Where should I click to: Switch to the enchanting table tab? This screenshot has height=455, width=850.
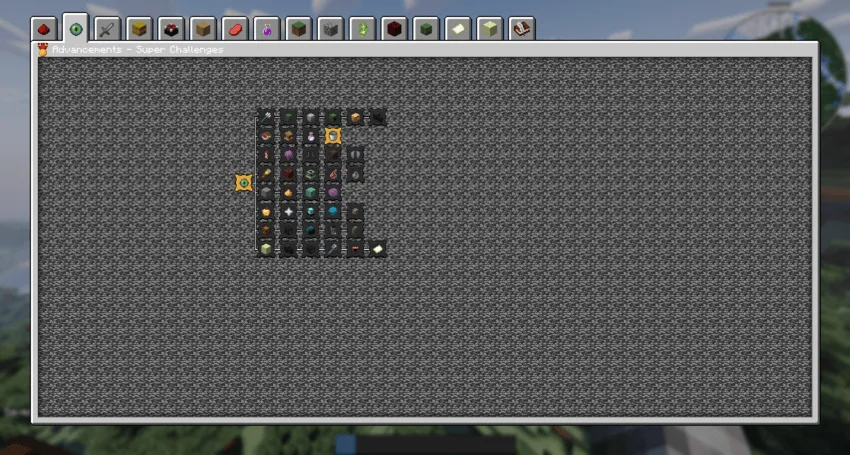tap(171, 29)
